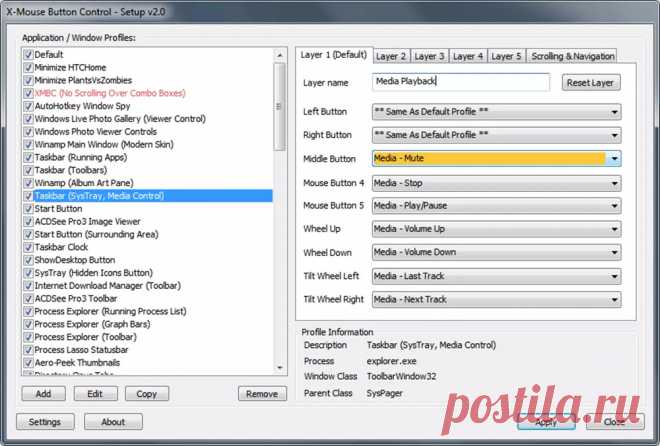
Task: Click the Remove profile button
Action: 262,394
